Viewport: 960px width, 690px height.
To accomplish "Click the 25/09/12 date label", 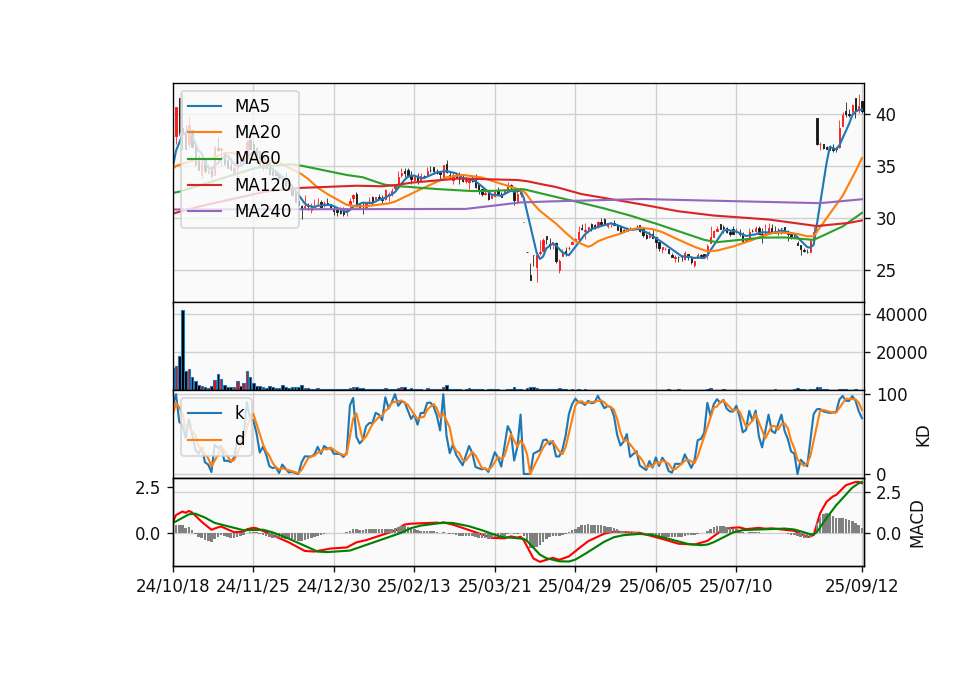I will coord(861,586).
